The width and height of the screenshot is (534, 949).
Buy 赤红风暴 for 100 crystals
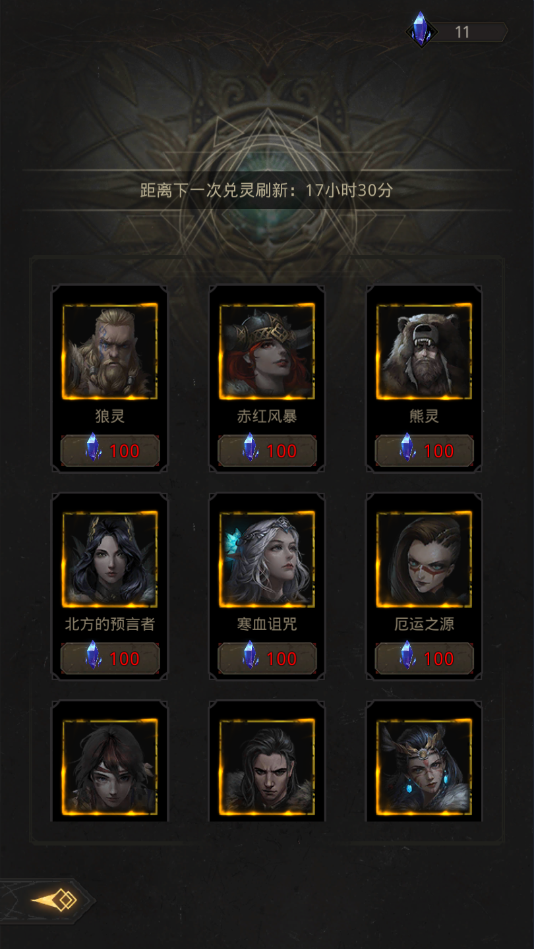(x=267, y=451)
